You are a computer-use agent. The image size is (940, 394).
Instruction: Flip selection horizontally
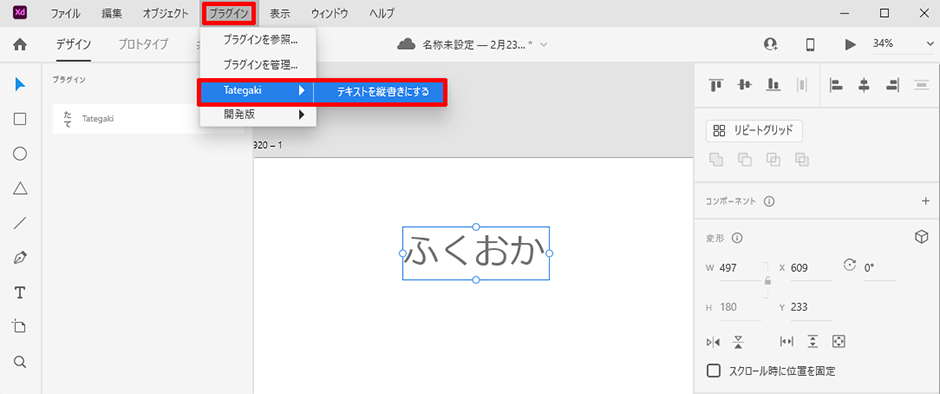point(713,342)
